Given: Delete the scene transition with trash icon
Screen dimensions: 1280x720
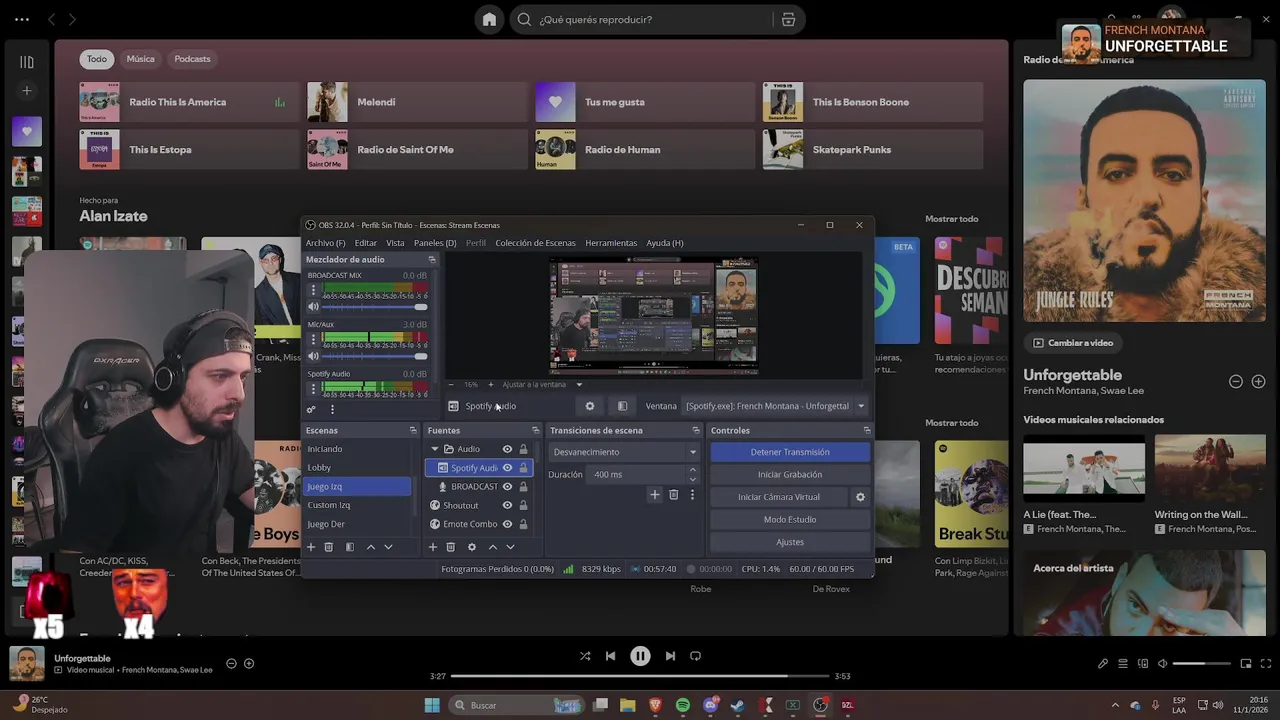Looking at the screenshot, I should (674, 494).
